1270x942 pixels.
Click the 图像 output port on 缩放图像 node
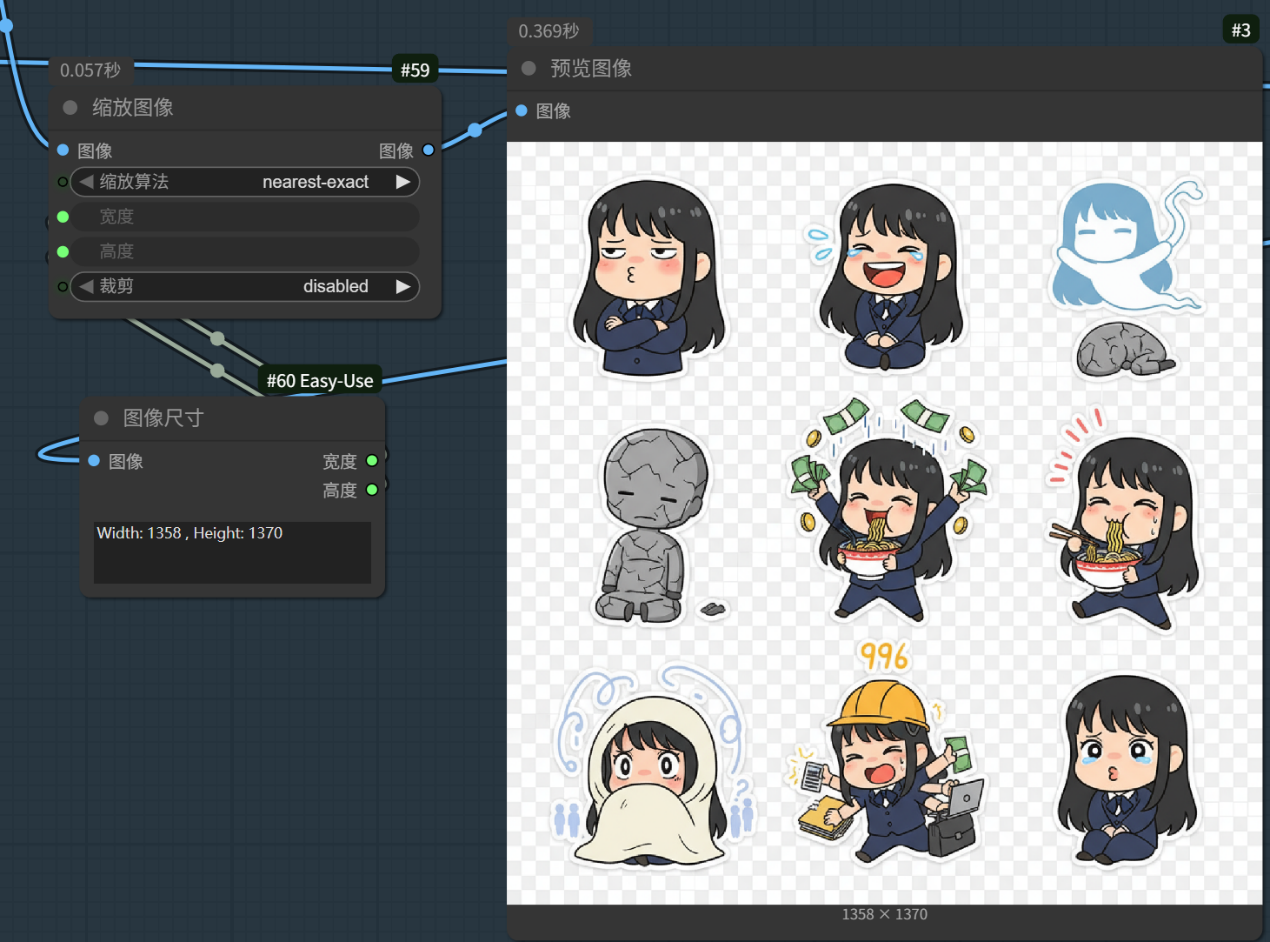428,151
